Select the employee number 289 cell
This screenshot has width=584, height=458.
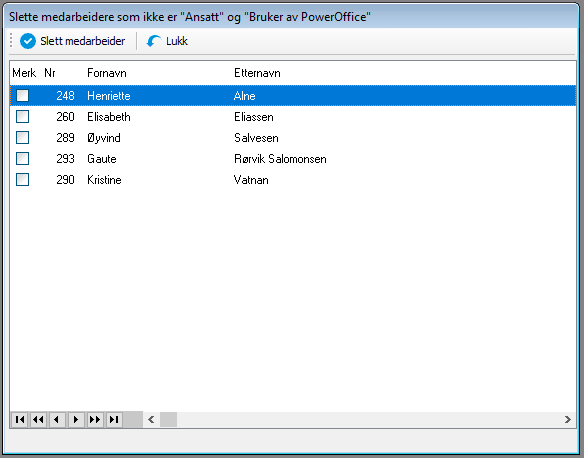65,138
